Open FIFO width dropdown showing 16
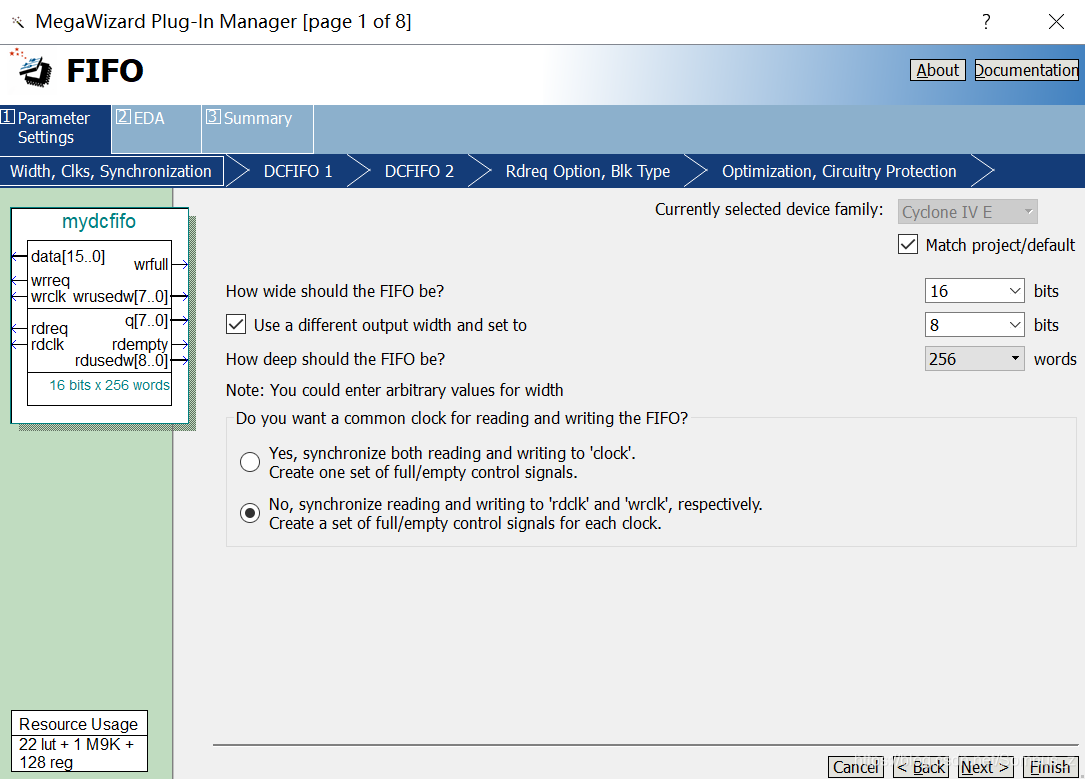 pyautogui.click(x=974, y=291)
